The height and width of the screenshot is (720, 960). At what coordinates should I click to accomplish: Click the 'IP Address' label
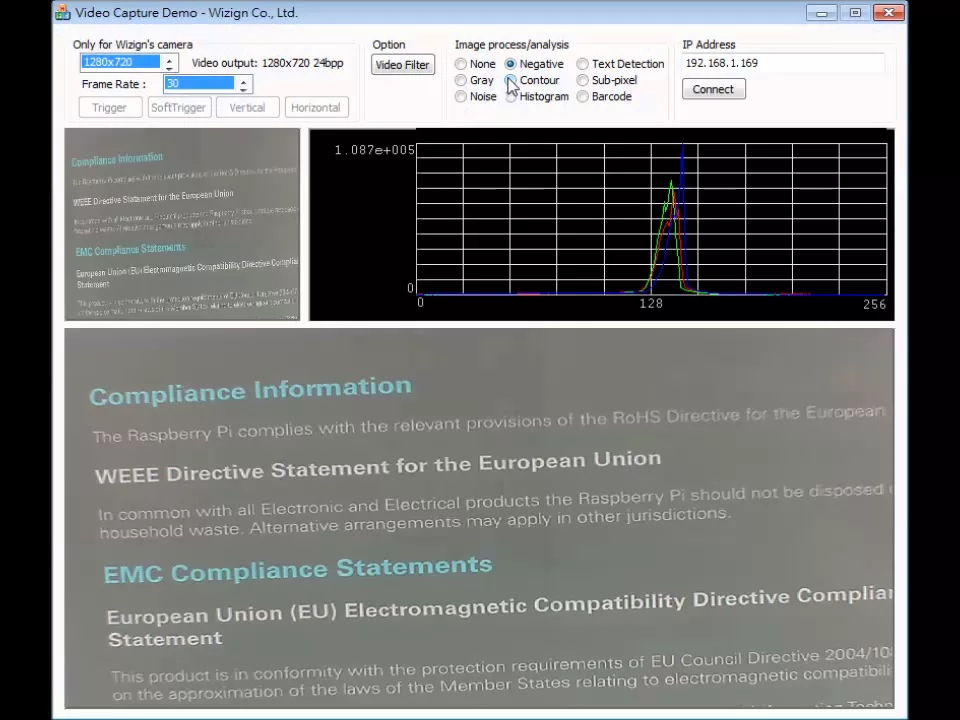(709, 45)
